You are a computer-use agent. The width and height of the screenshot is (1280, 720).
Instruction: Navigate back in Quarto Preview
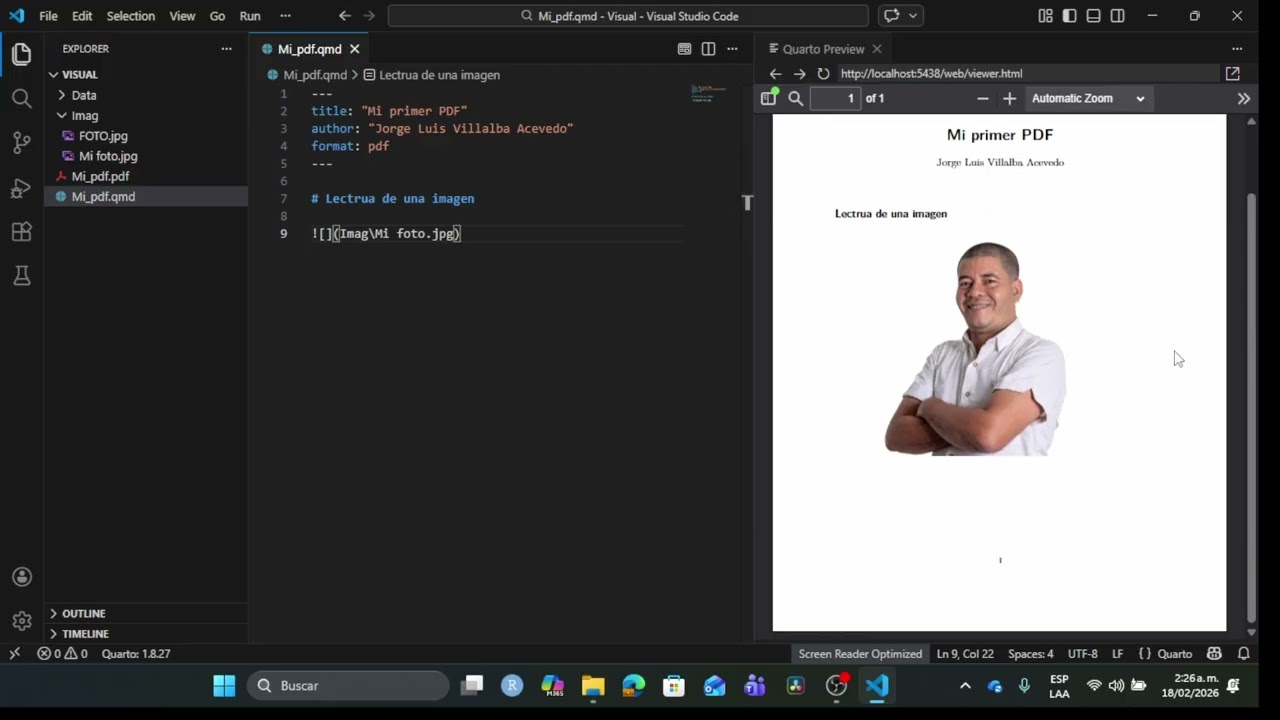[x=775, y=74]
